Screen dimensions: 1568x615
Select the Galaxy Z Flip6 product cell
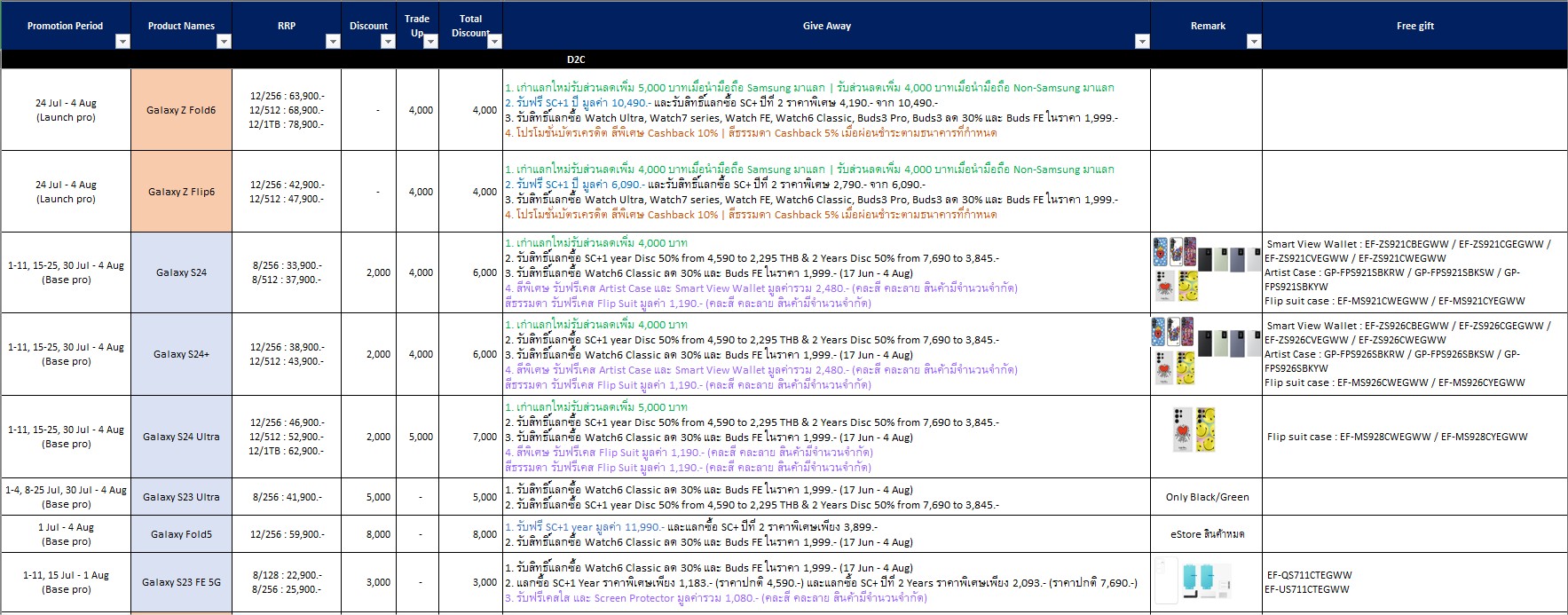click(181, 192)
